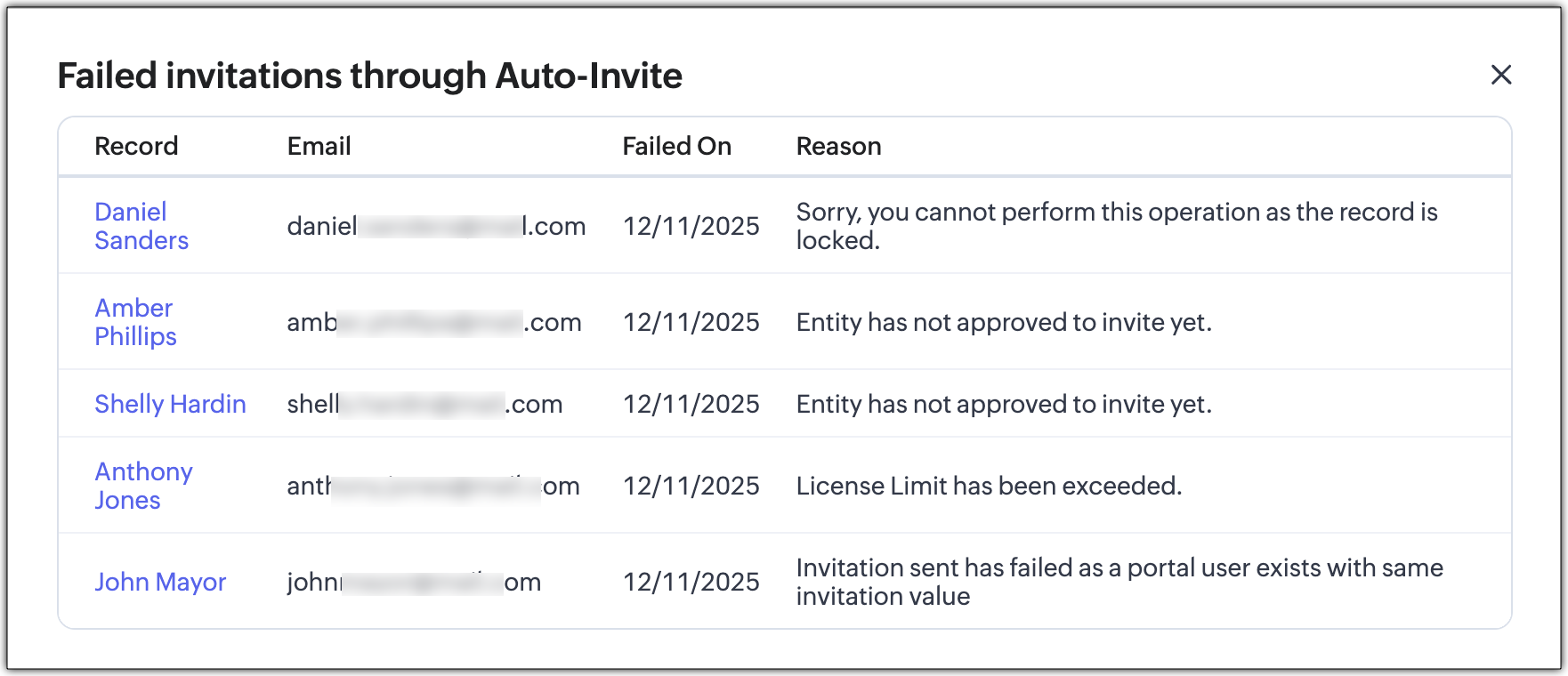Select Anthony Jones' email address cell
1568x676 pixels.
(x=432, y=486)
